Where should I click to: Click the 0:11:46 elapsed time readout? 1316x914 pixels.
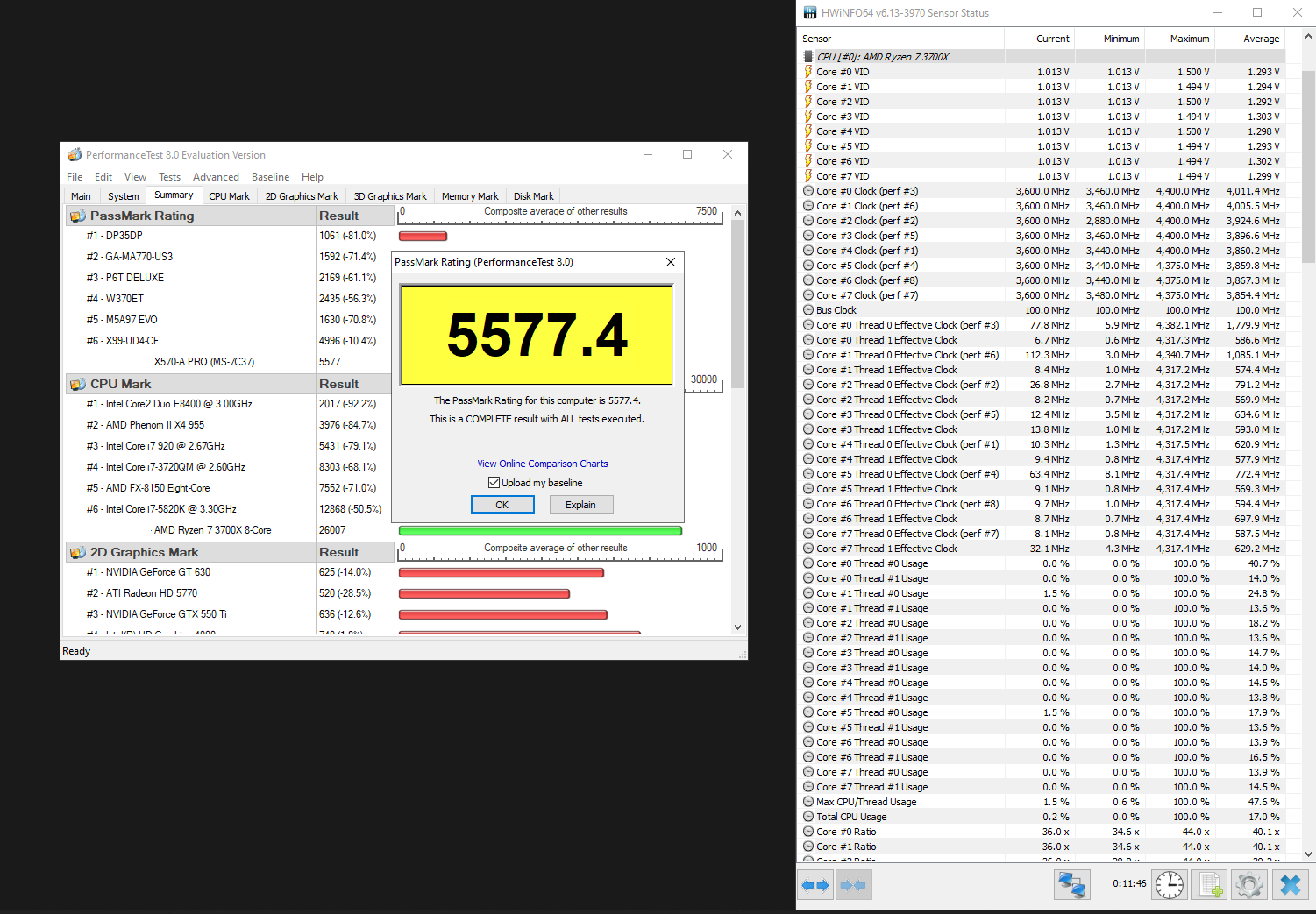pos(1129,883)
